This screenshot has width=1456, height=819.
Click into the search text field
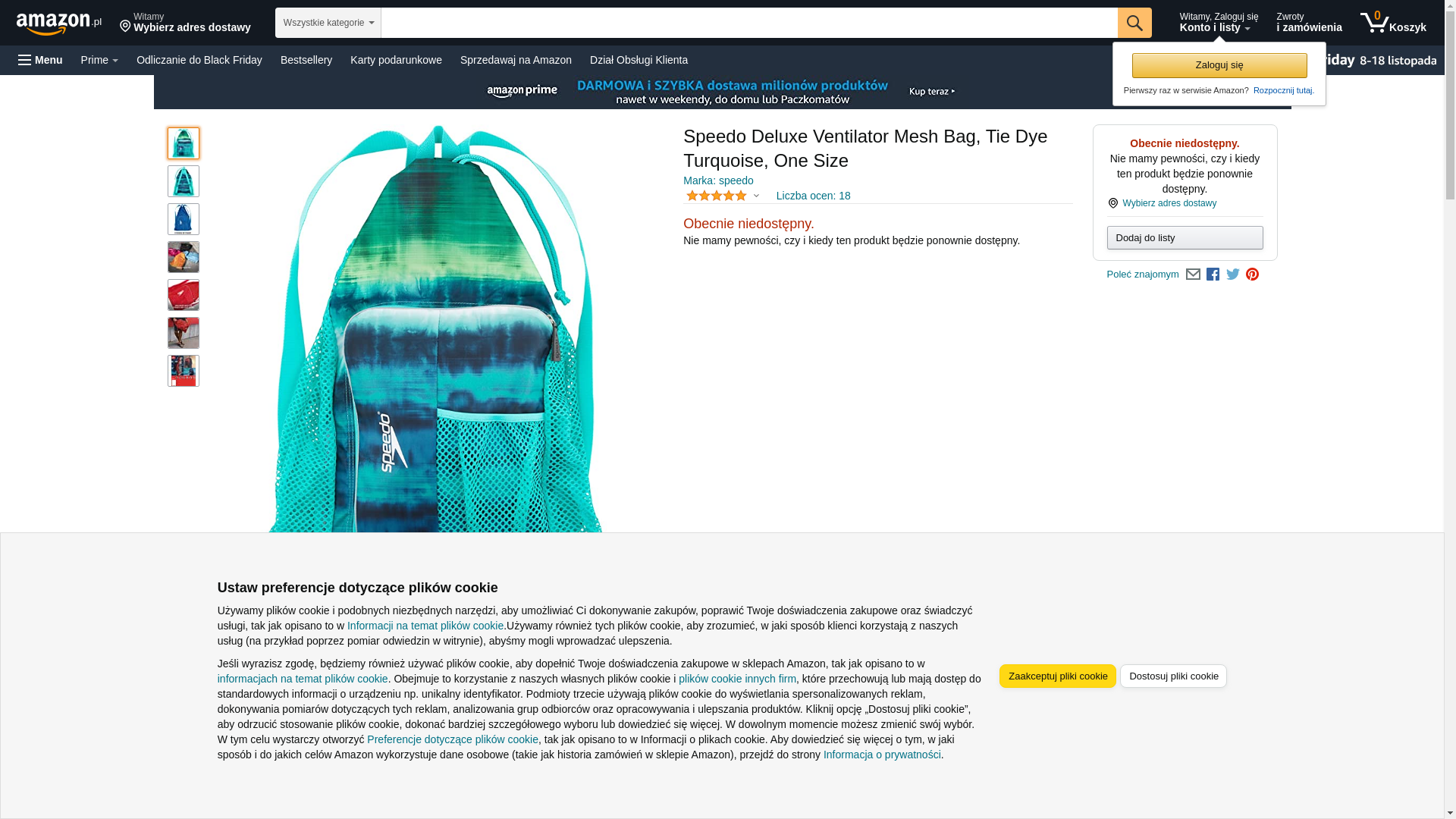(749, 23)
